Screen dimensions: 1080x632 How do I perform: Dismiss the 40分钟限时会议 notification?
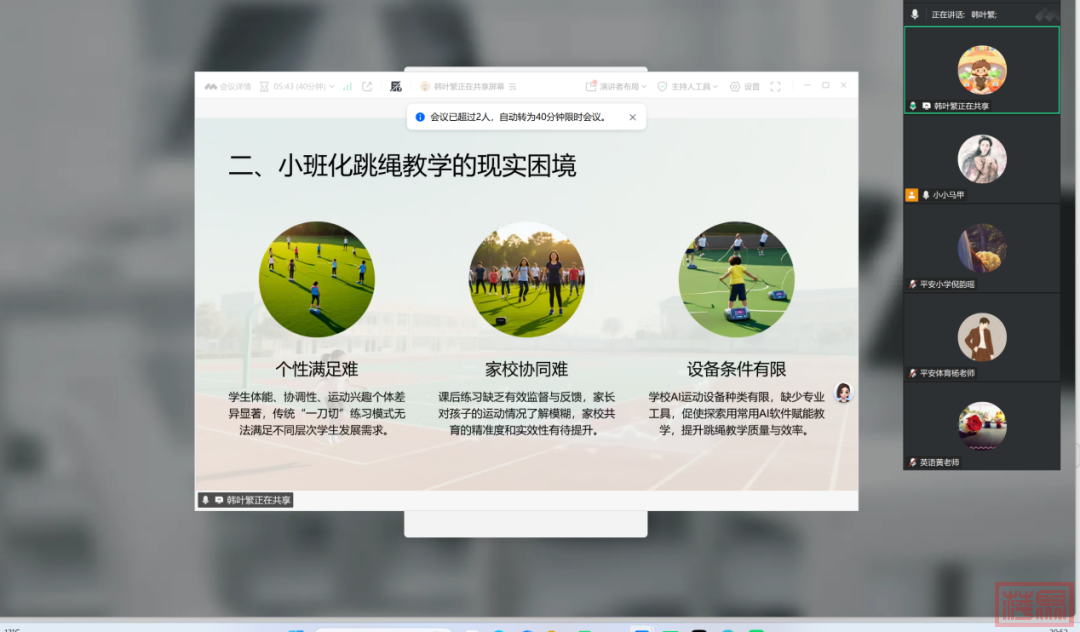tap(632, 117)
